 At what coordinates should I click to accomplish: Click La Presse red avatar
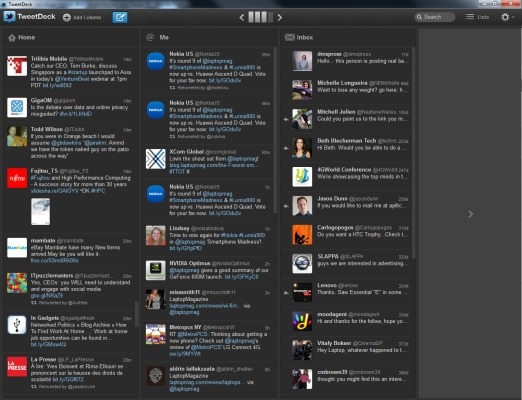17,367
